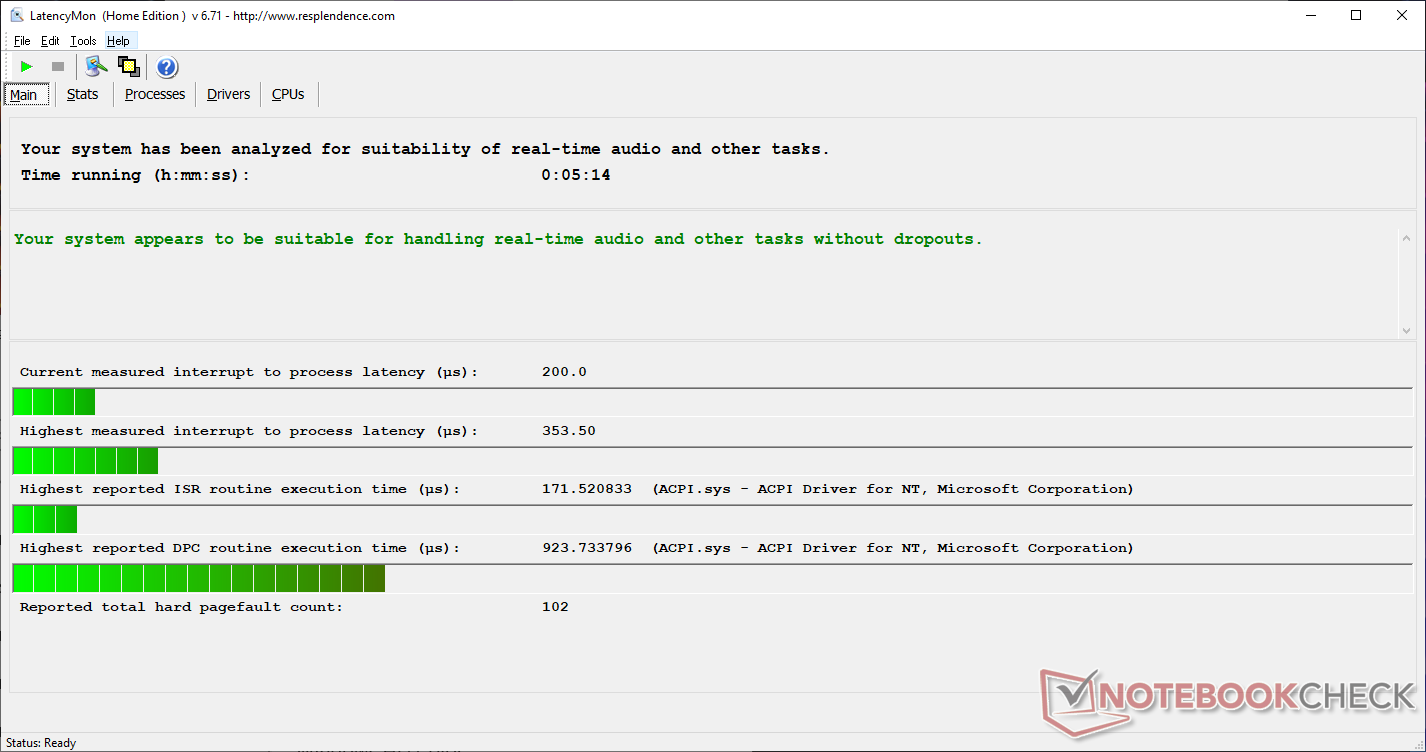Click the ISR time value 171.520833
Screen dimensions: 1426x752
586,489
